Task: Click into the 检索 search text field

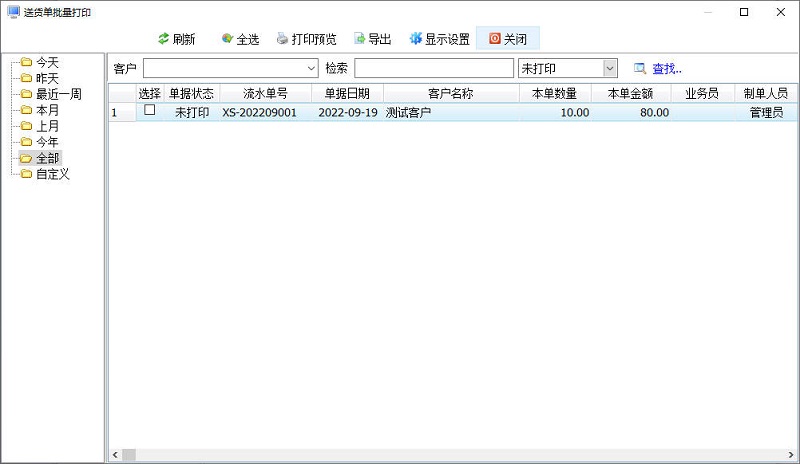Action: click(x=433, y=68)
